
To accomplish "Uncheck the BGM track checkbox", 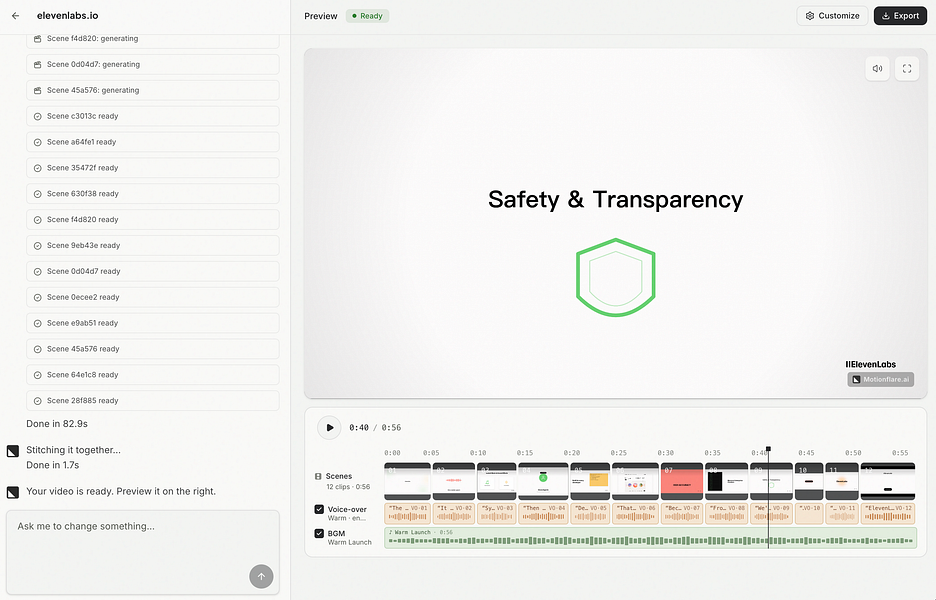I will point(319,533).
